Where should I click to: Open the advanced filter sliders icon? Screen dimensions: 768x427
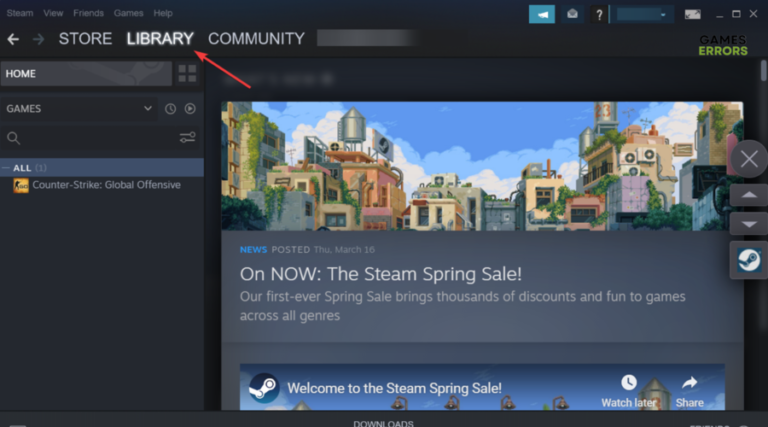[188, 138]
